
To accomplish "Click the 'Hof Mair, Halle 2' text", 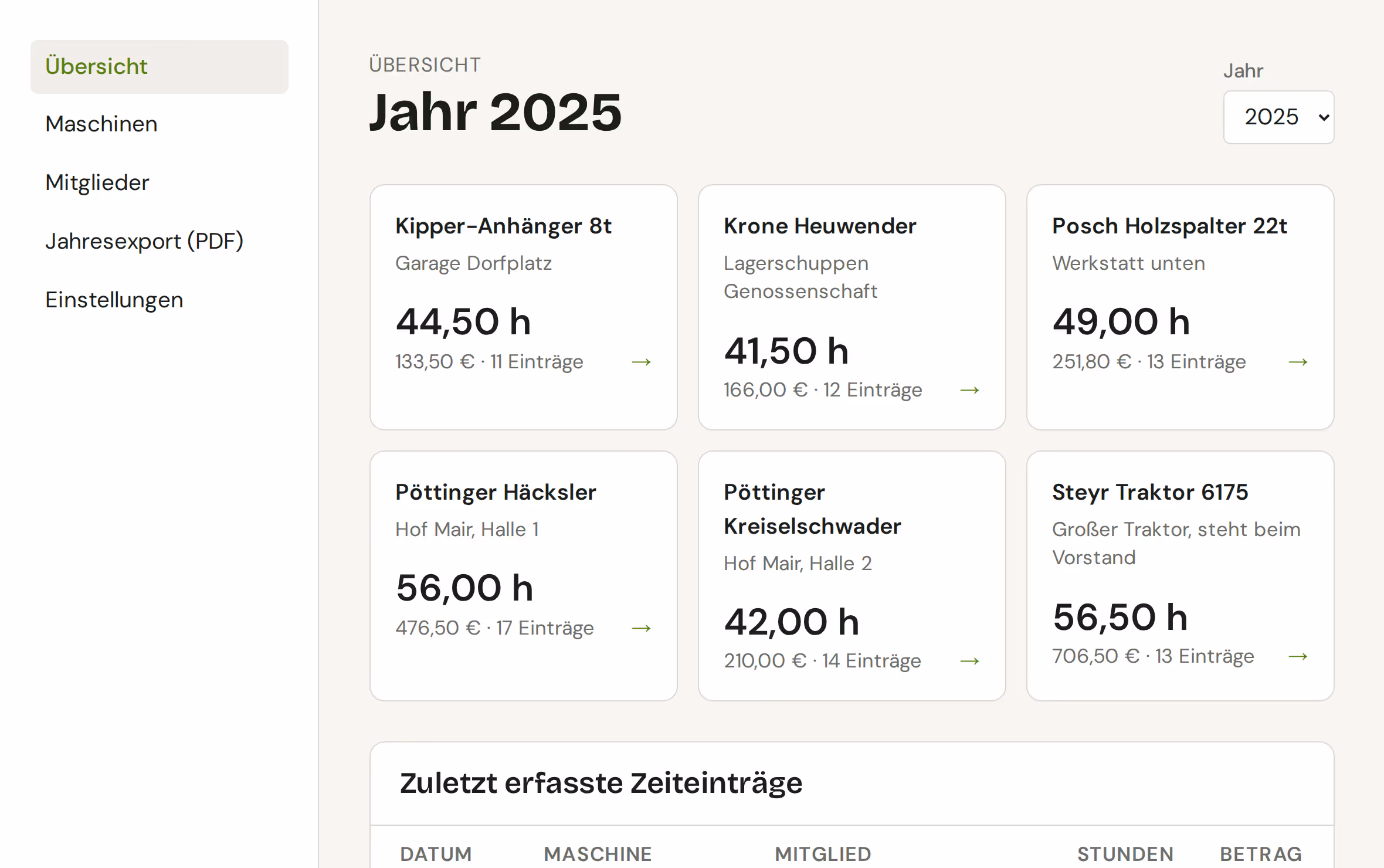I will [x=798, y=564].
